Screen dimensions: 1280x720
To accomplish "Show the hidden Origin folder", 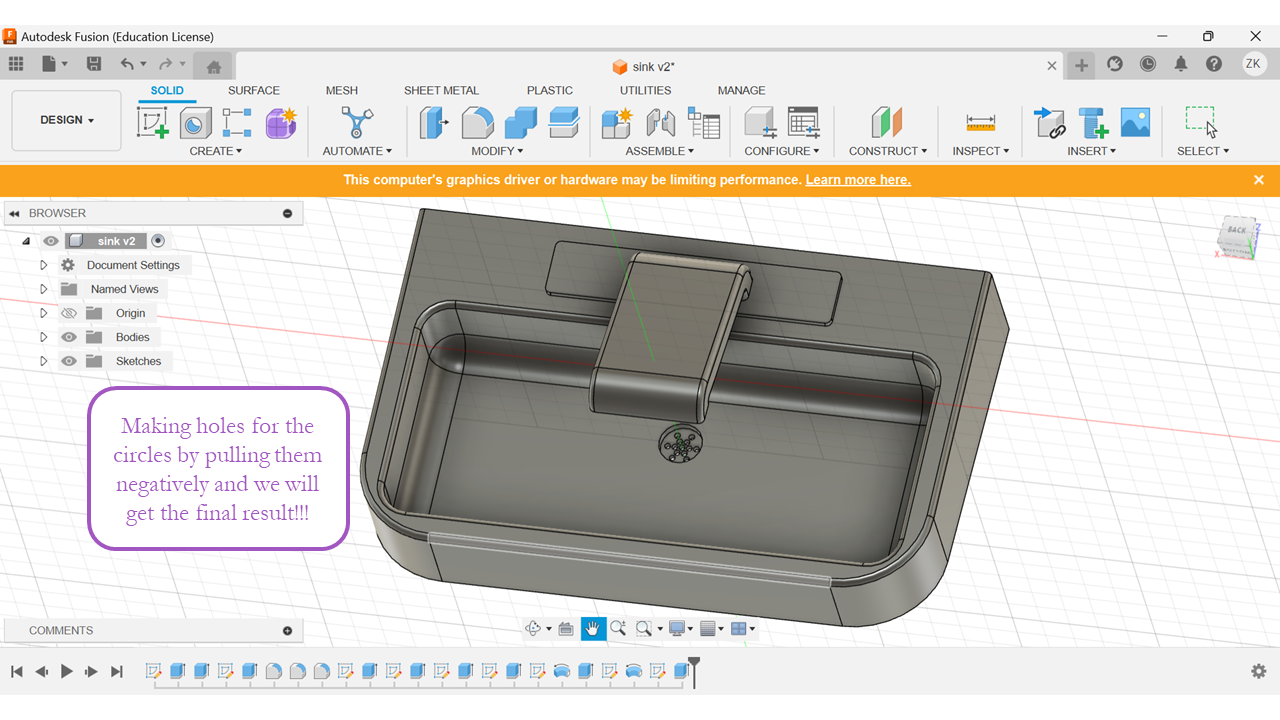I will tap(69, 313).
